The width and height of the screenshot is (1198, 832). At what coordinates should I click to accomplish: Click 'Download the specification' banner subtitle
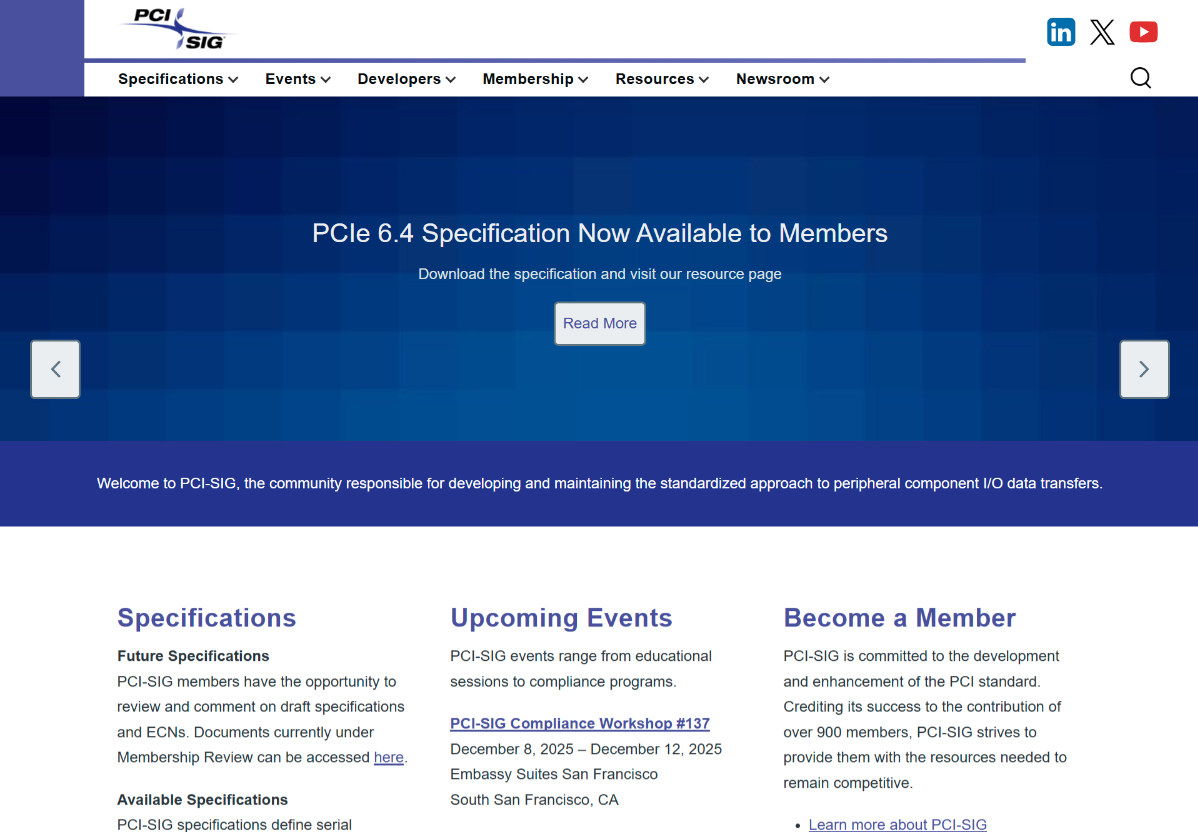(600, 274)
